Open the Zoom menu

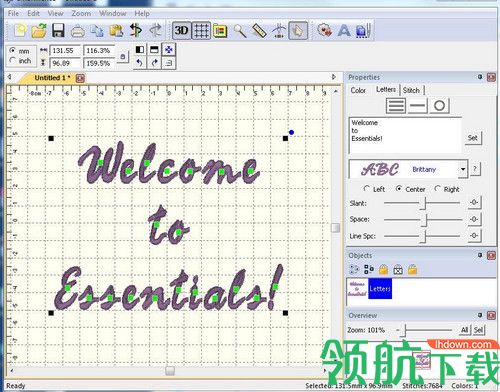point(81,13)
